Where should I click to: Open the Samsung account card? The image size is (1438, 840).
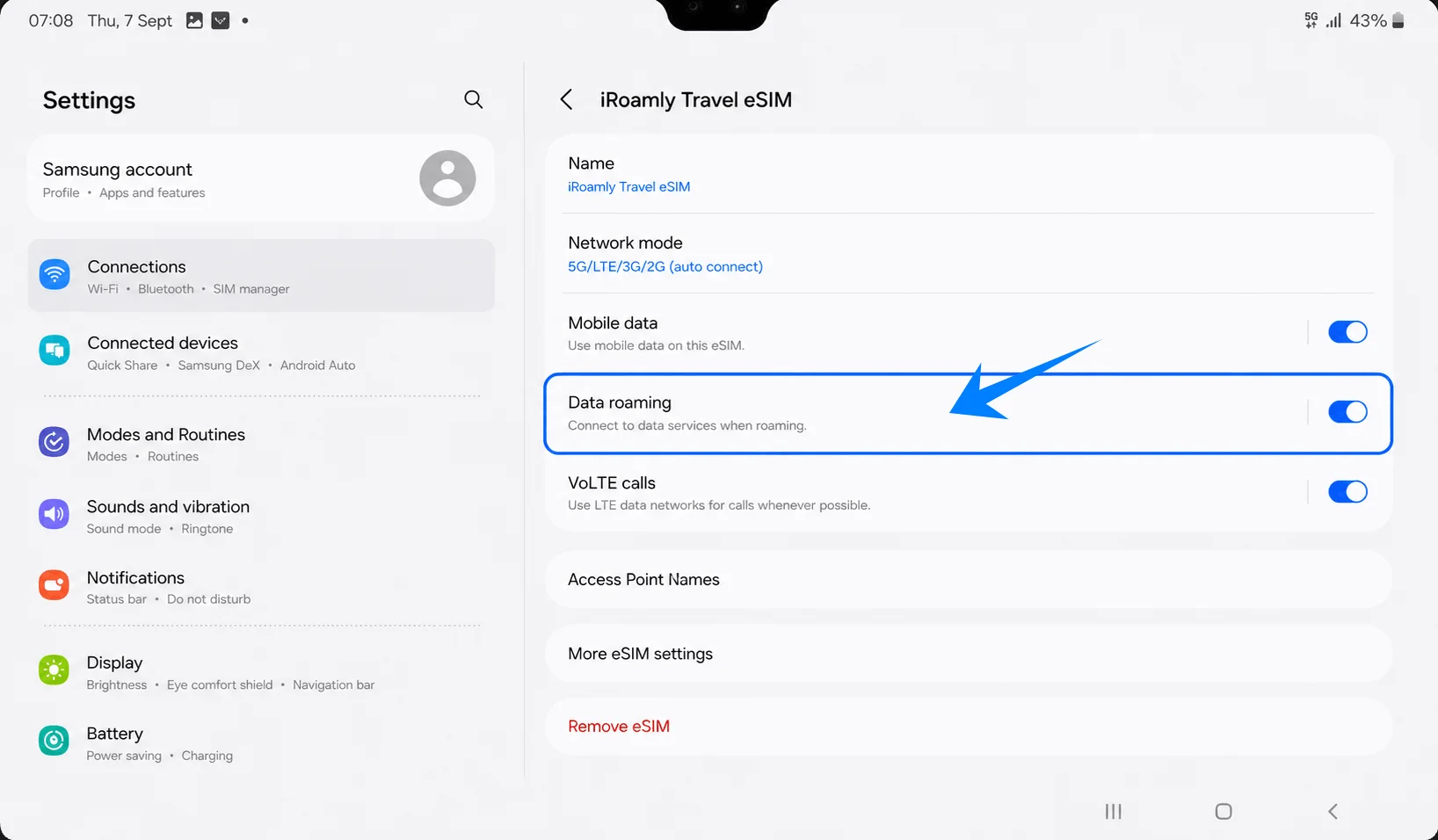261,178
